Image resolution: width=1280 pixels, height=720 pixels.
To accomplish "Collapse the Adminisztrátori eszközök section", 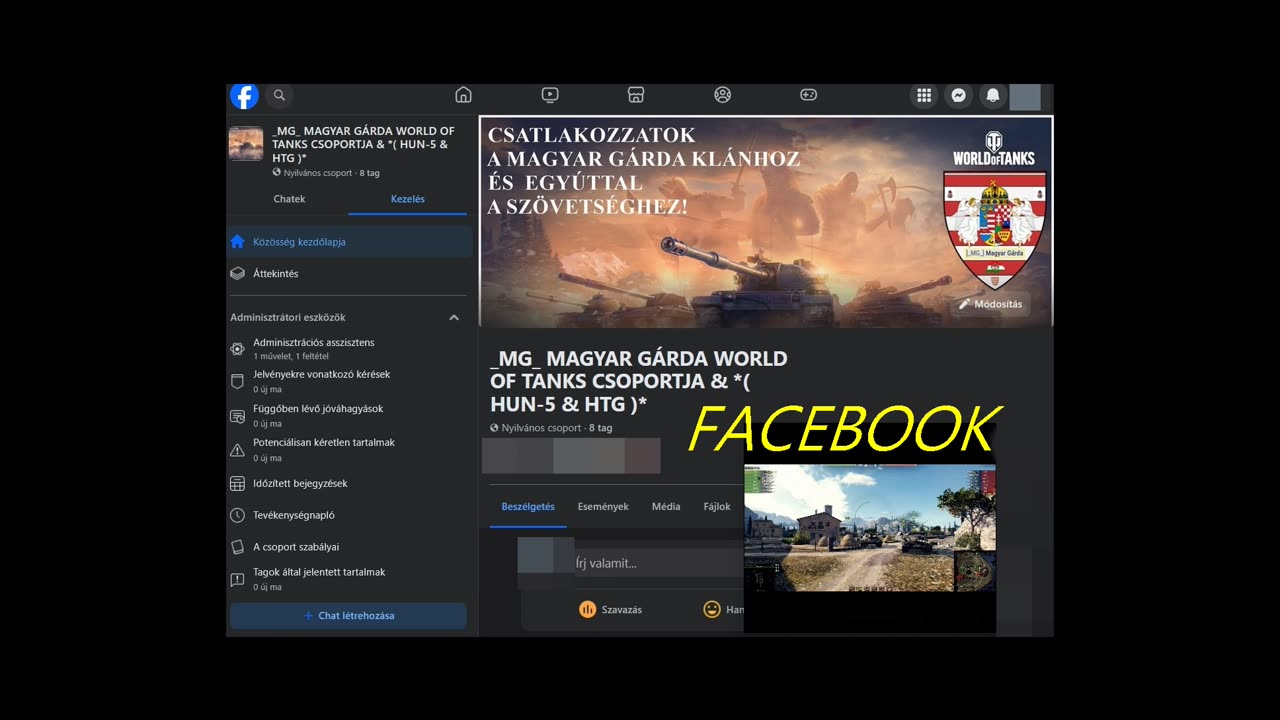I will coord(454,317).
